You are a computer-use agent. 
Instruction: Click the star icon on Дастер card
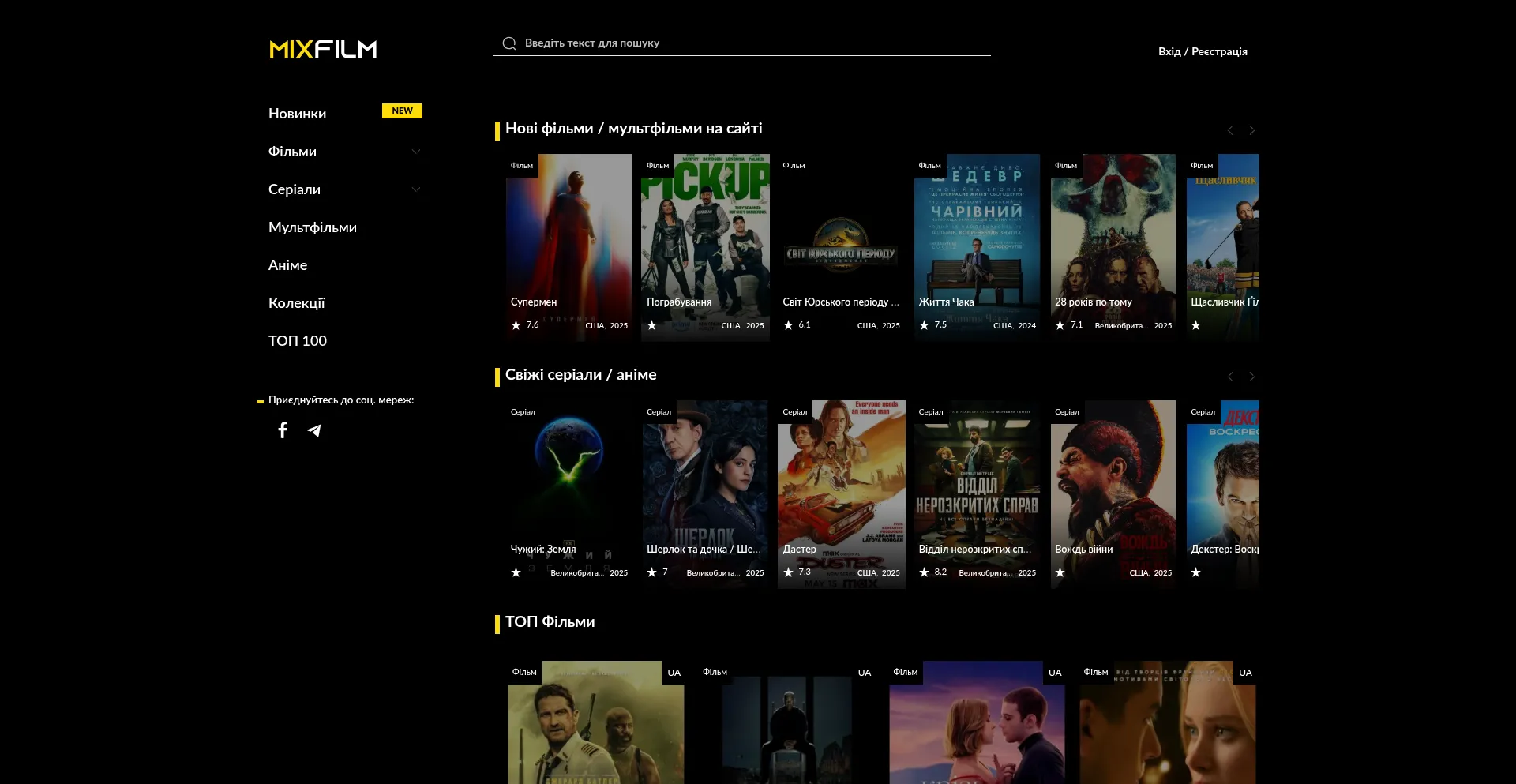(789, 572)
